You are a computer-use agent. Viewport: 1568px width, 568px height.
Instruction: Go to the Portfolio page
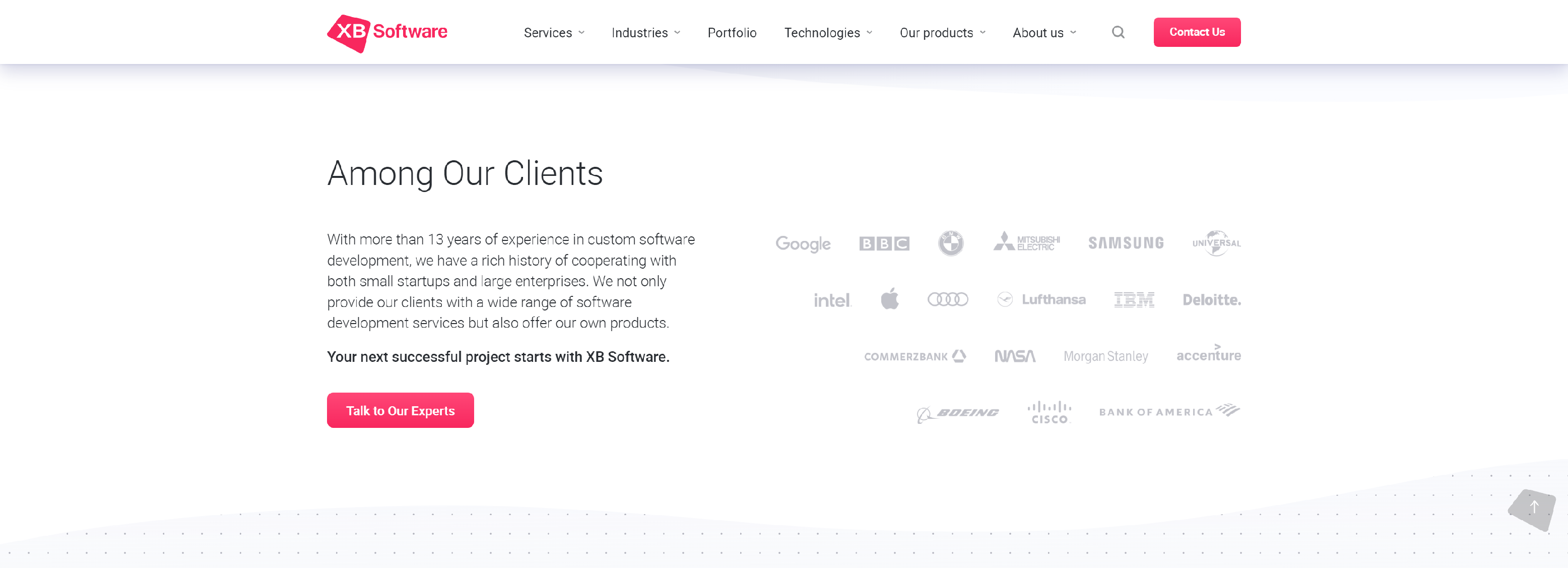tap(732, 33)
